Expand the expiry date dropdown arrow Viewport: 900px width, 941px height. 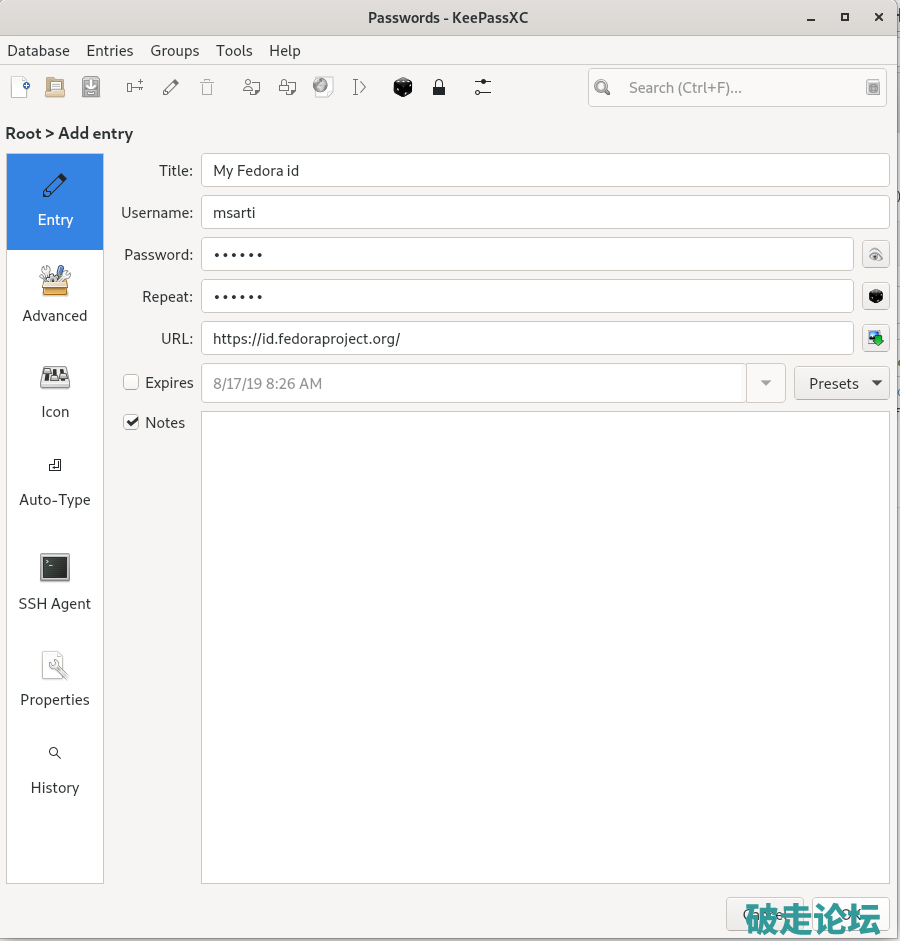(x=766, y=383)
